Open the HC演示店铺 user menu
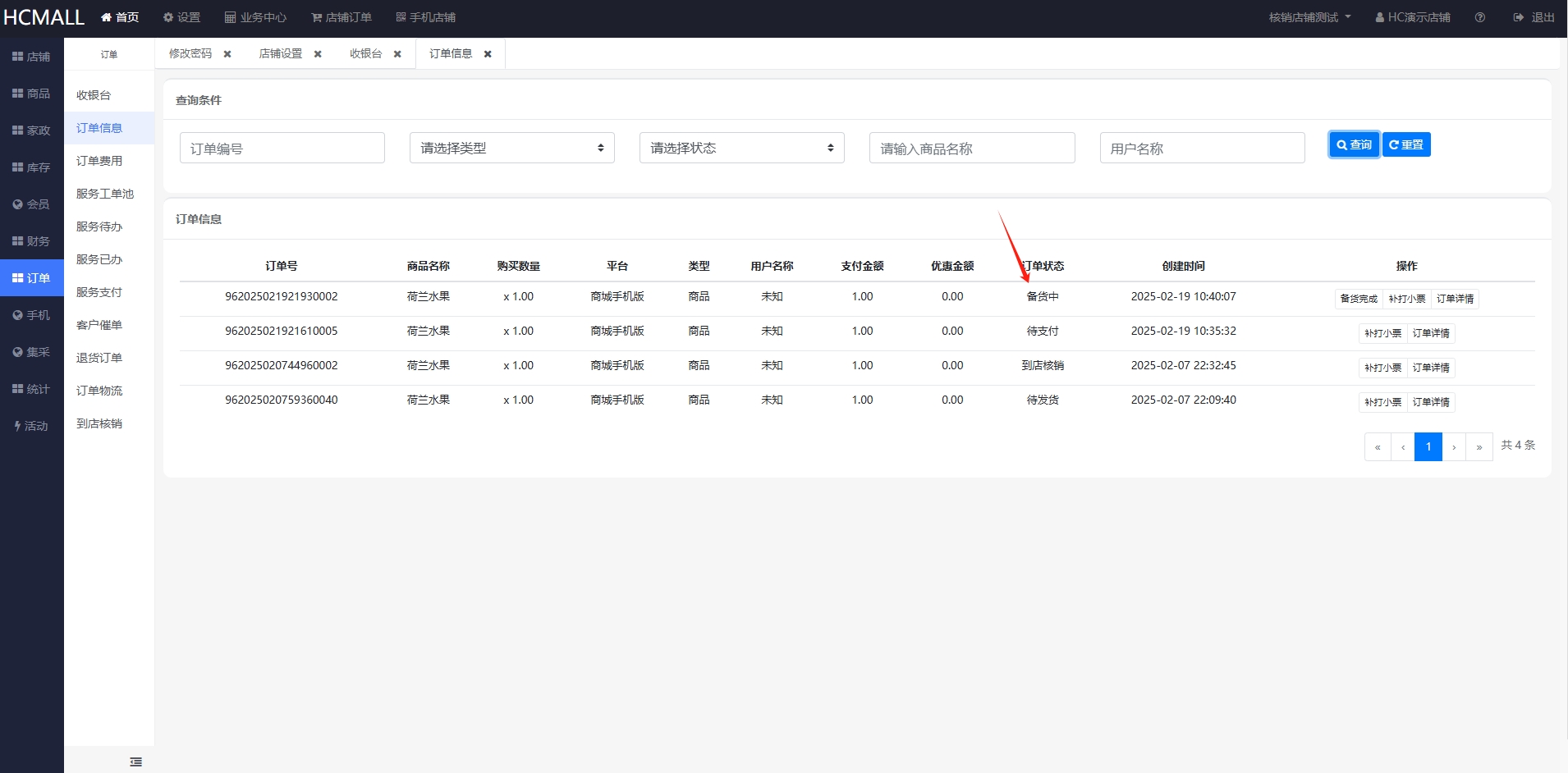1568x773 pixels. click(1413, 17)
